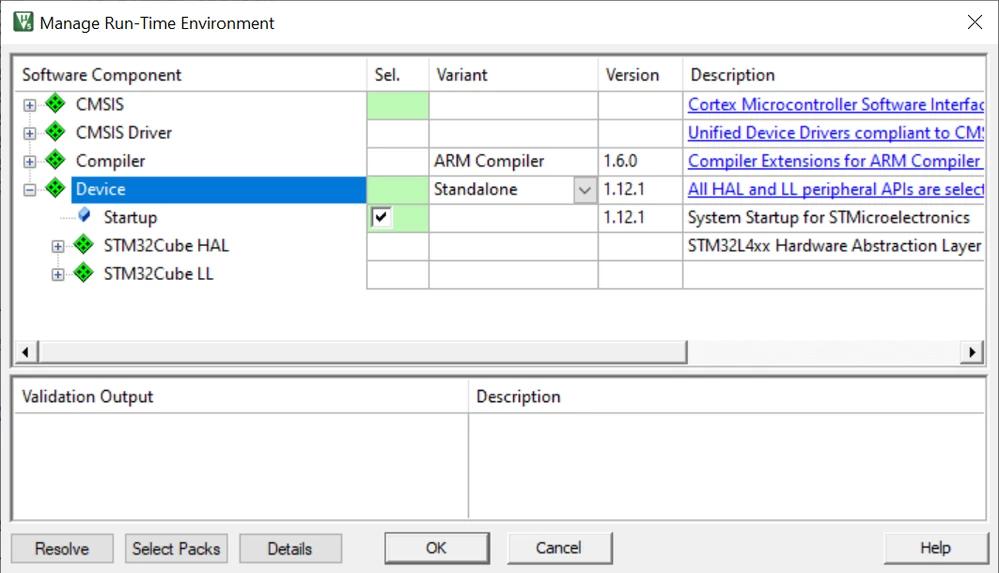Image resolution: width=999 pixels, height=573 pixels.
Task: Click the Resolve button
Action: coord(62,549)
